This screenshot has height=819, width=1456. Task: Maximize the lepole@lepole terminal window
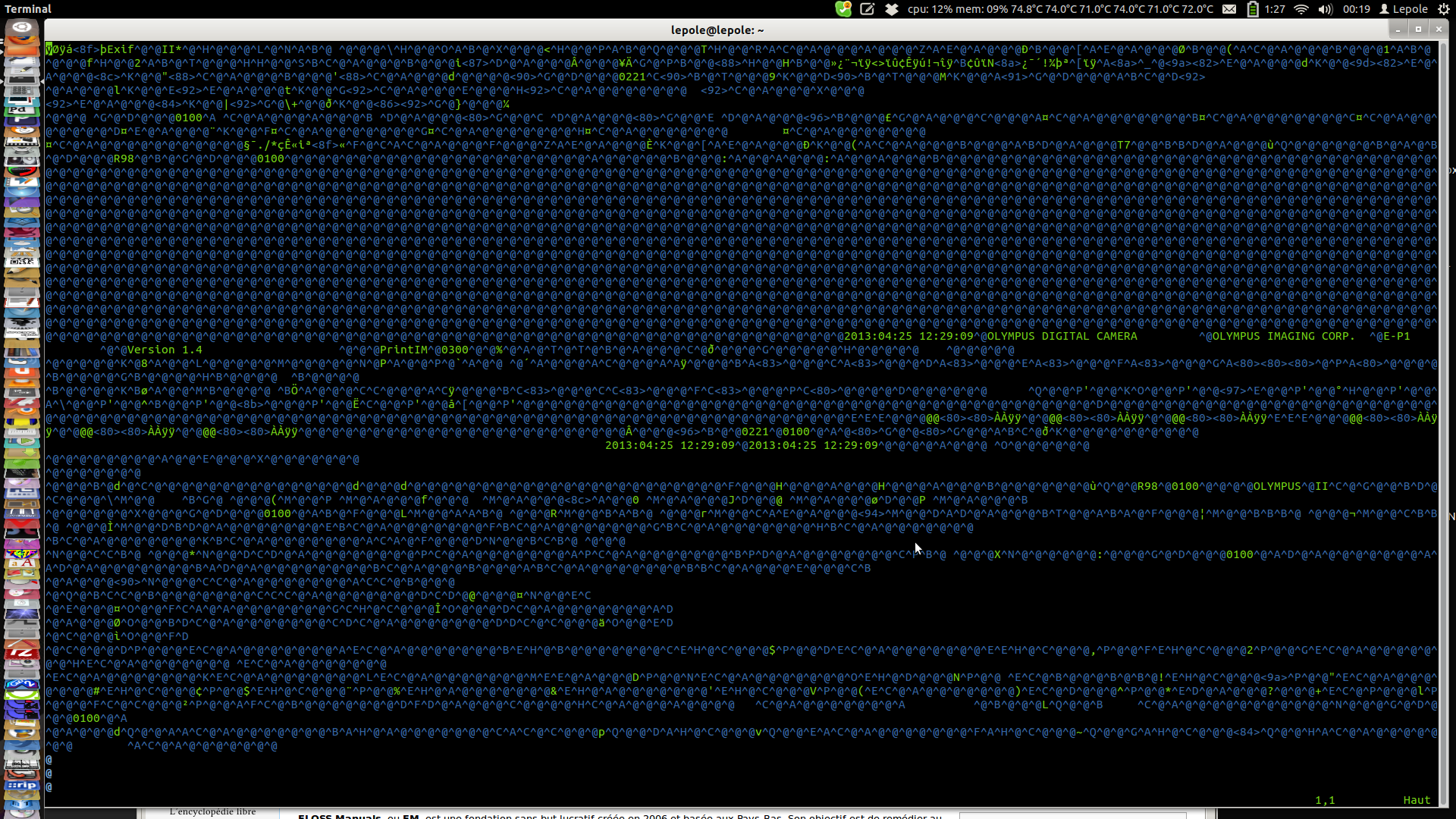1418,30
